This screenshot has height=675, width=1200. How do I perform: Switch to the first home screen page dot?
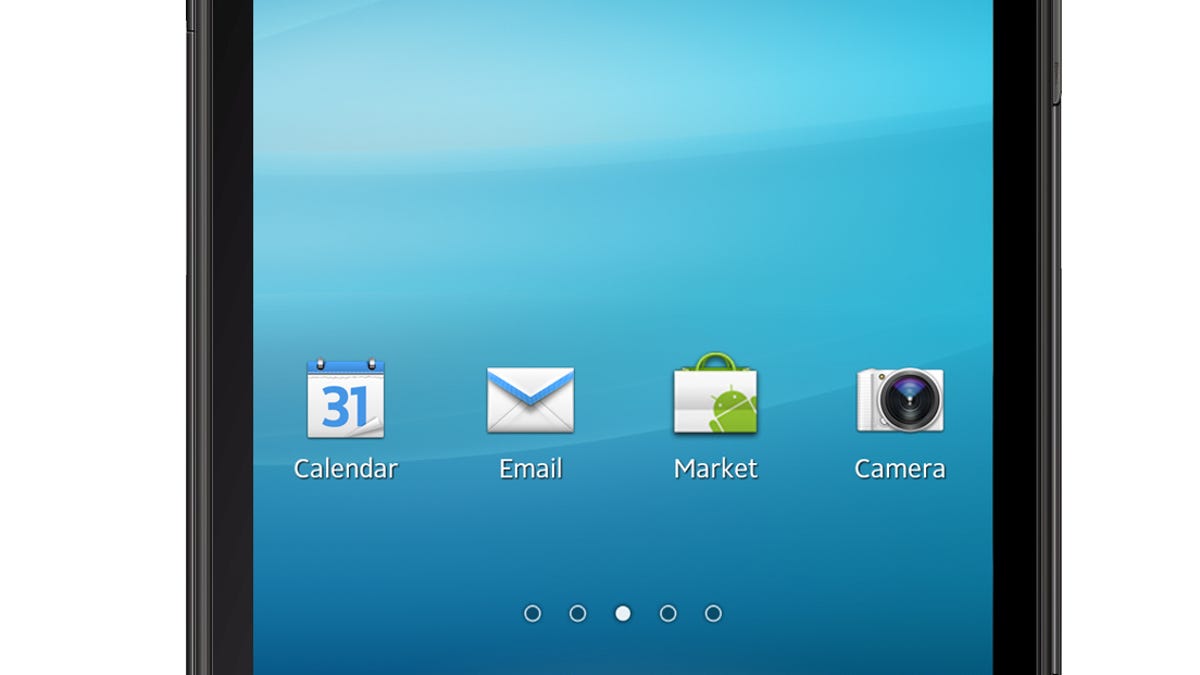coord(532,613)
